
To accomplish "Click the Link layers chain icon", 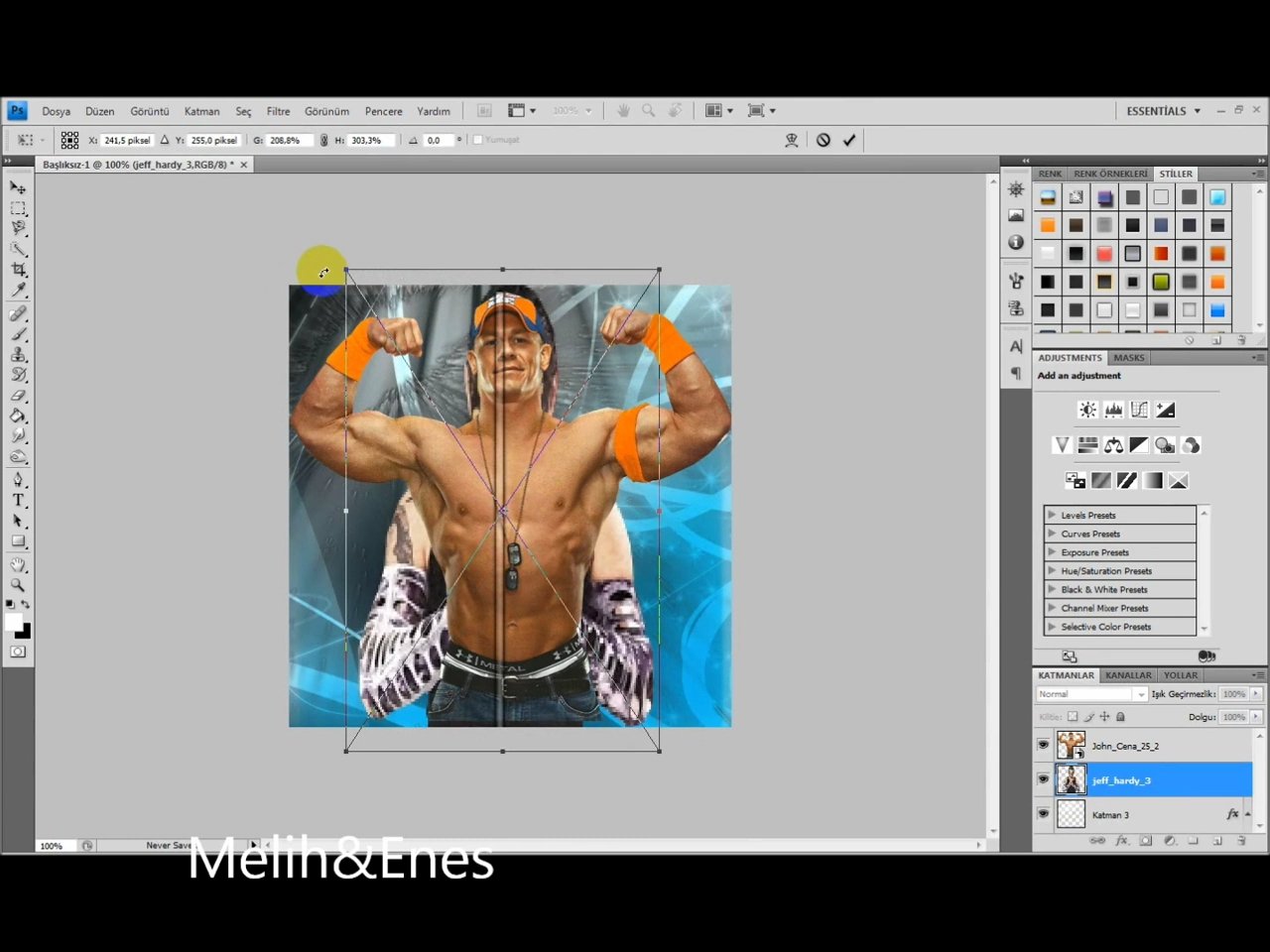I will pos(1097,841).
